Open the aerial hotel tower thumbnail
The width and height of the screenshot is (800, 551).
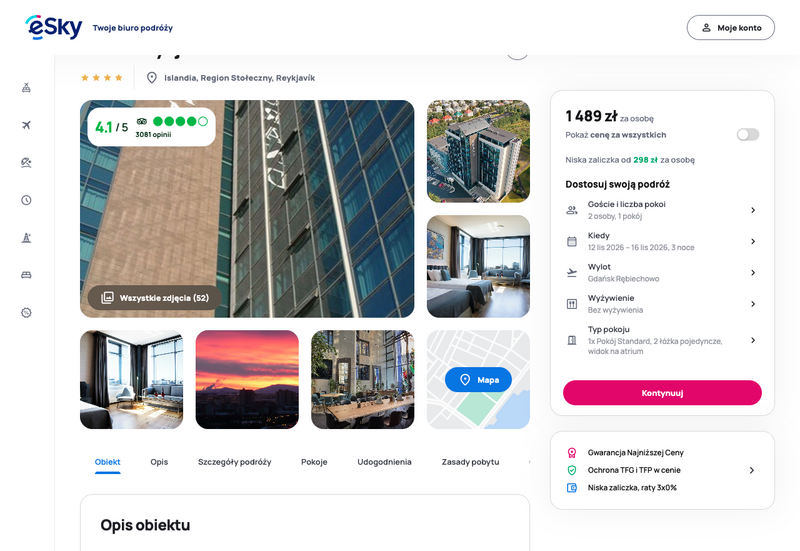click(478, 151)
